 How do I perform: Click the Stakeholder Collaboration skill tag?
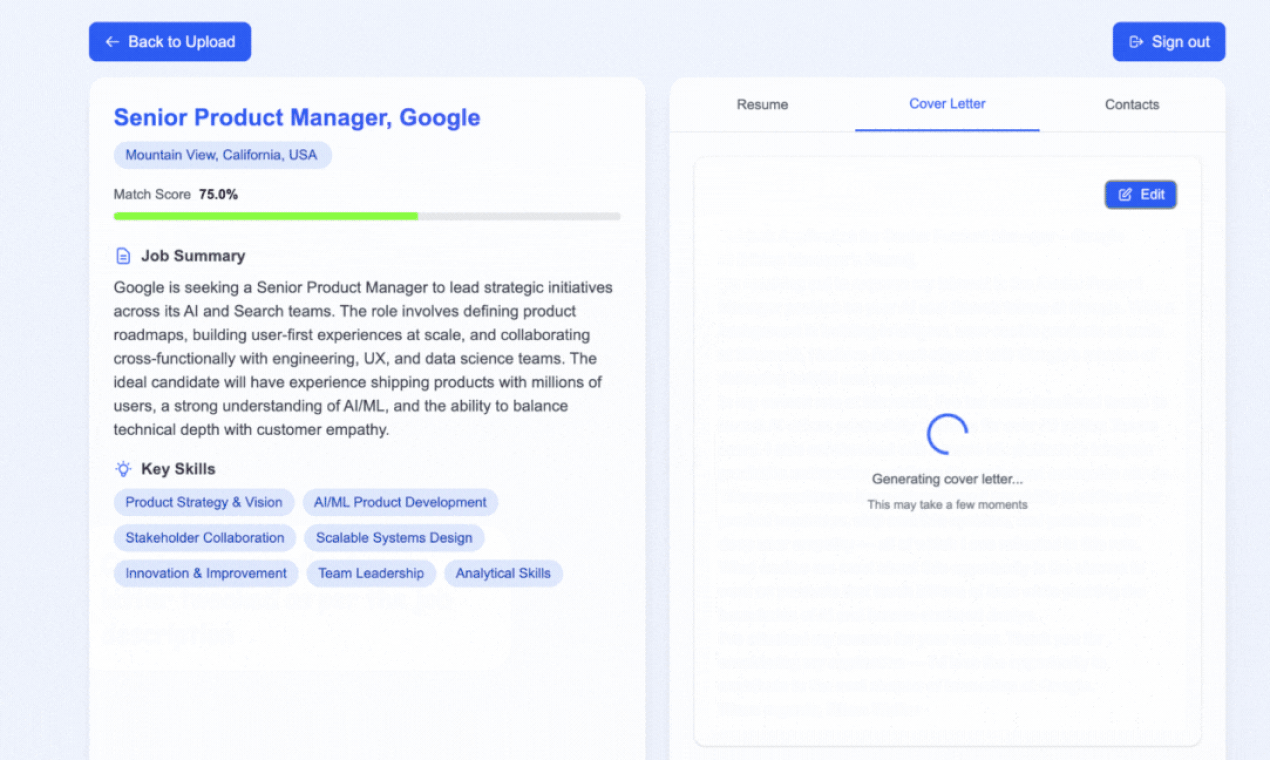[x=205, y=538]
